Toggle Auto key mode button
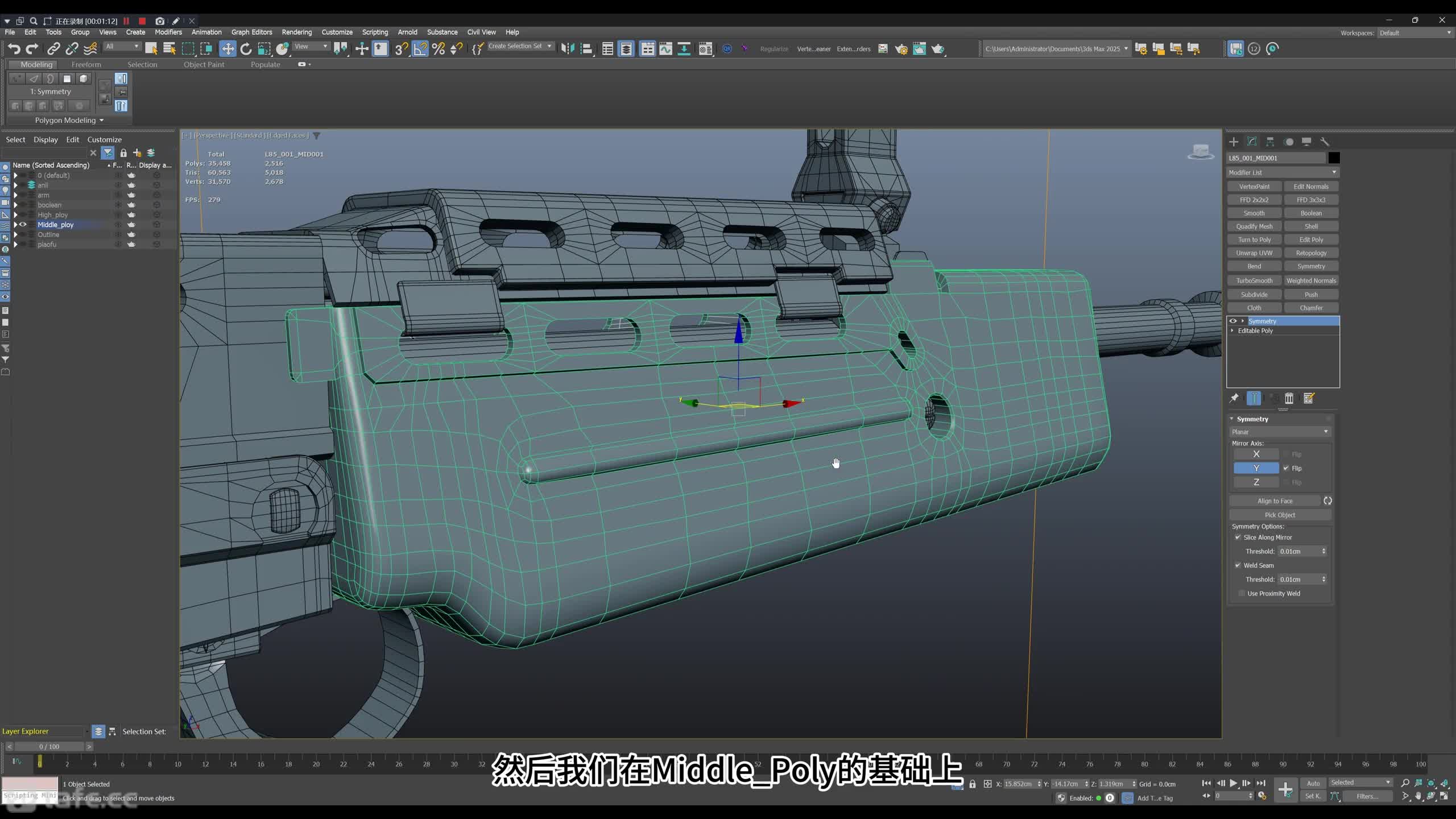The width and height of the screenshot is (1456, 819). [x=1313, y=783]
